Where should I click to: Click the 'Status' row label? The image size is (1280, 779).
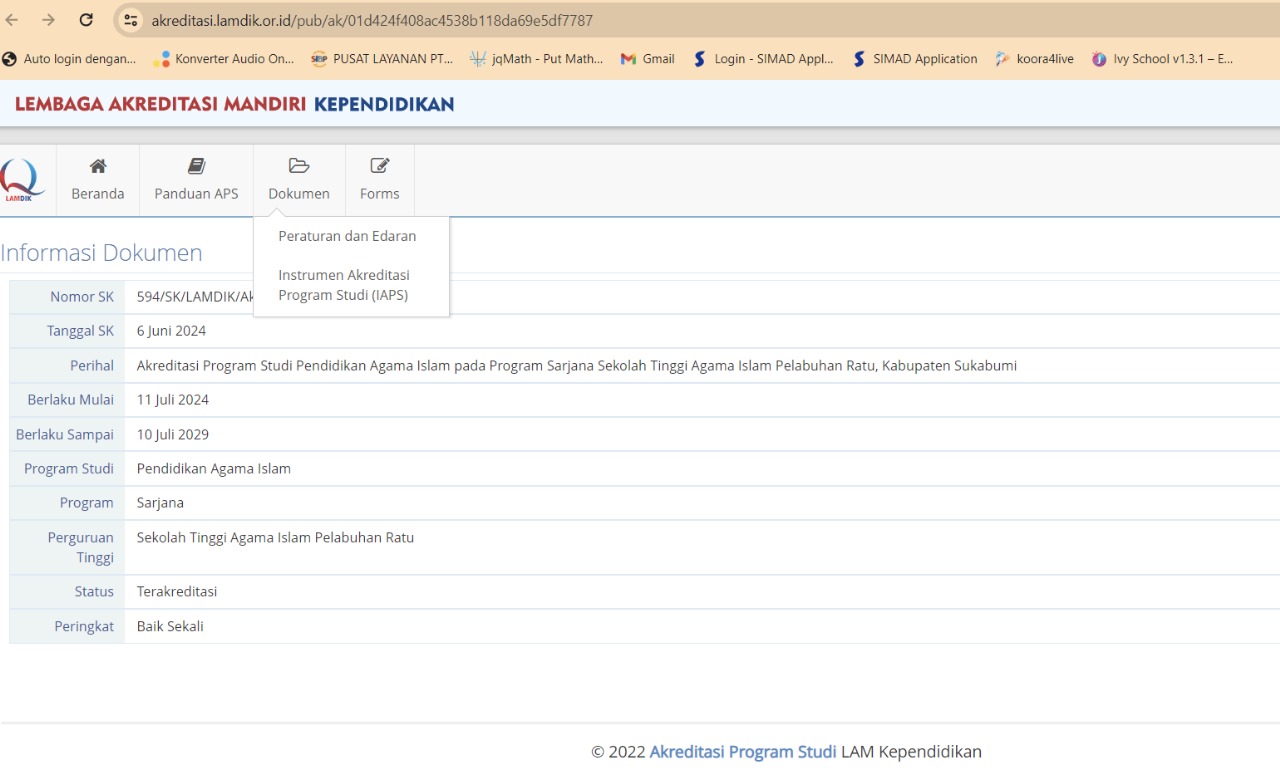[x=94, y=592]
